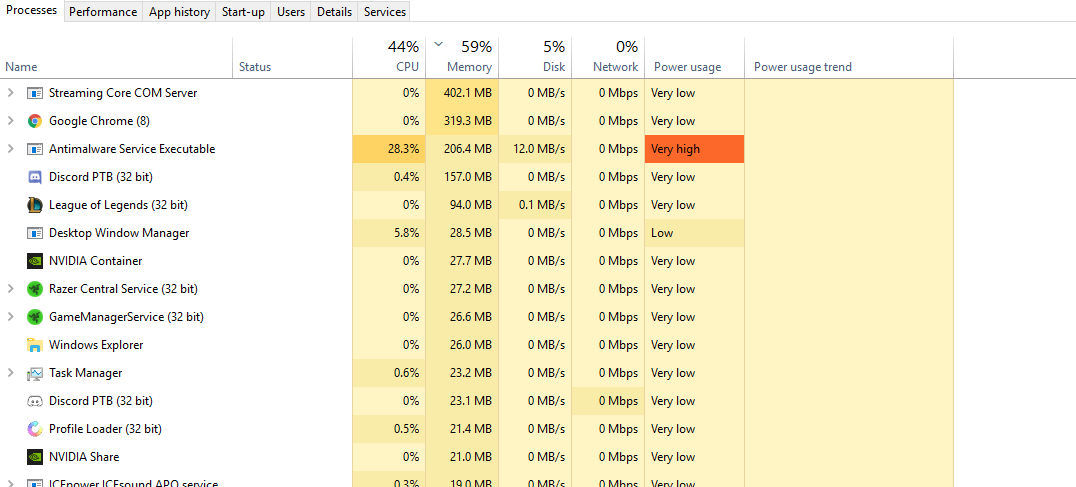Select League of Legends (32 bit) row
The width and height of the screenshot is (1076, 487).
(x=477, y=204)
